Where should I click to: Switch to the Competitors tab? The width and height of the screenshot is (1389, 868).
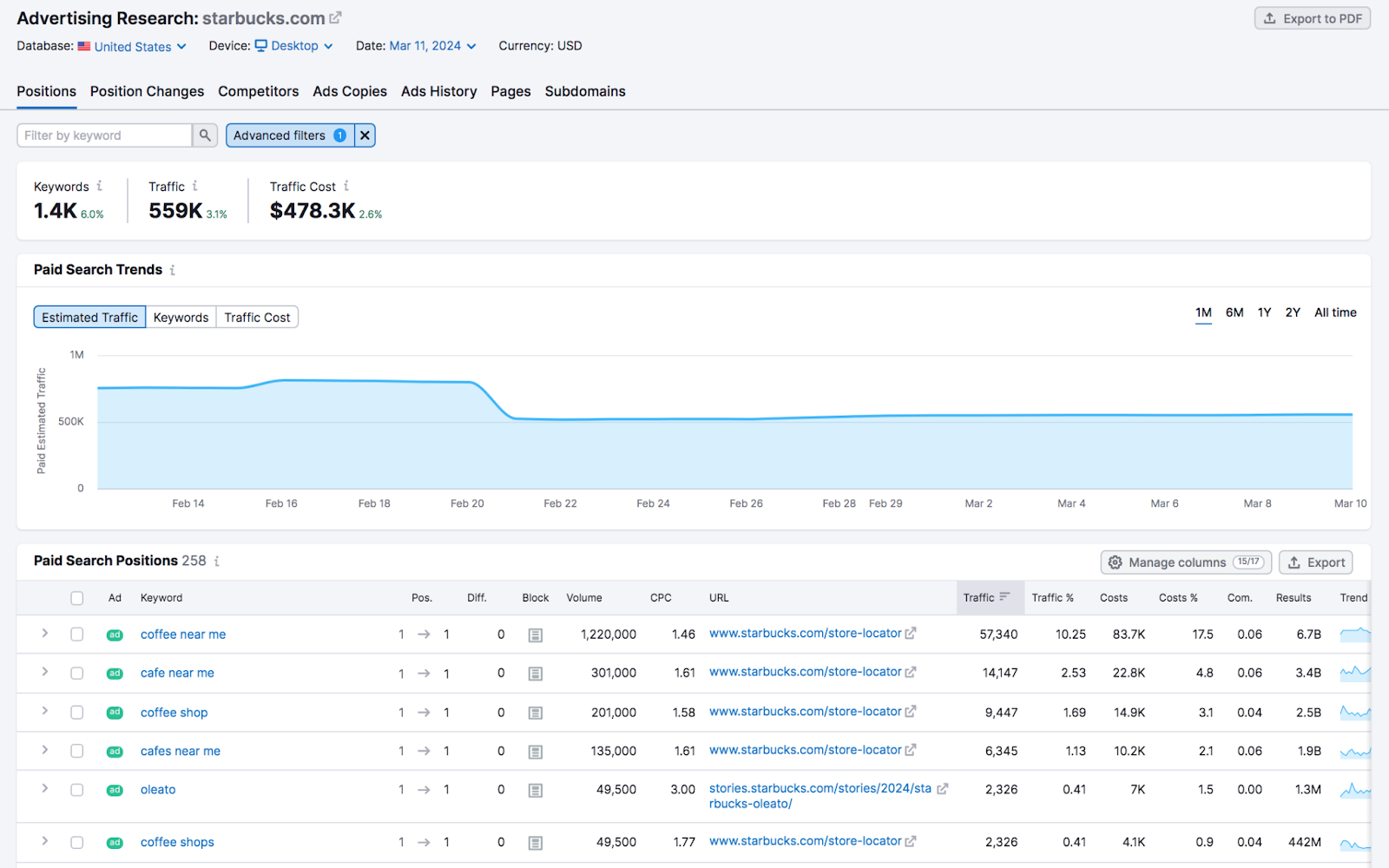pyautogui.click(x=258, y=91)
